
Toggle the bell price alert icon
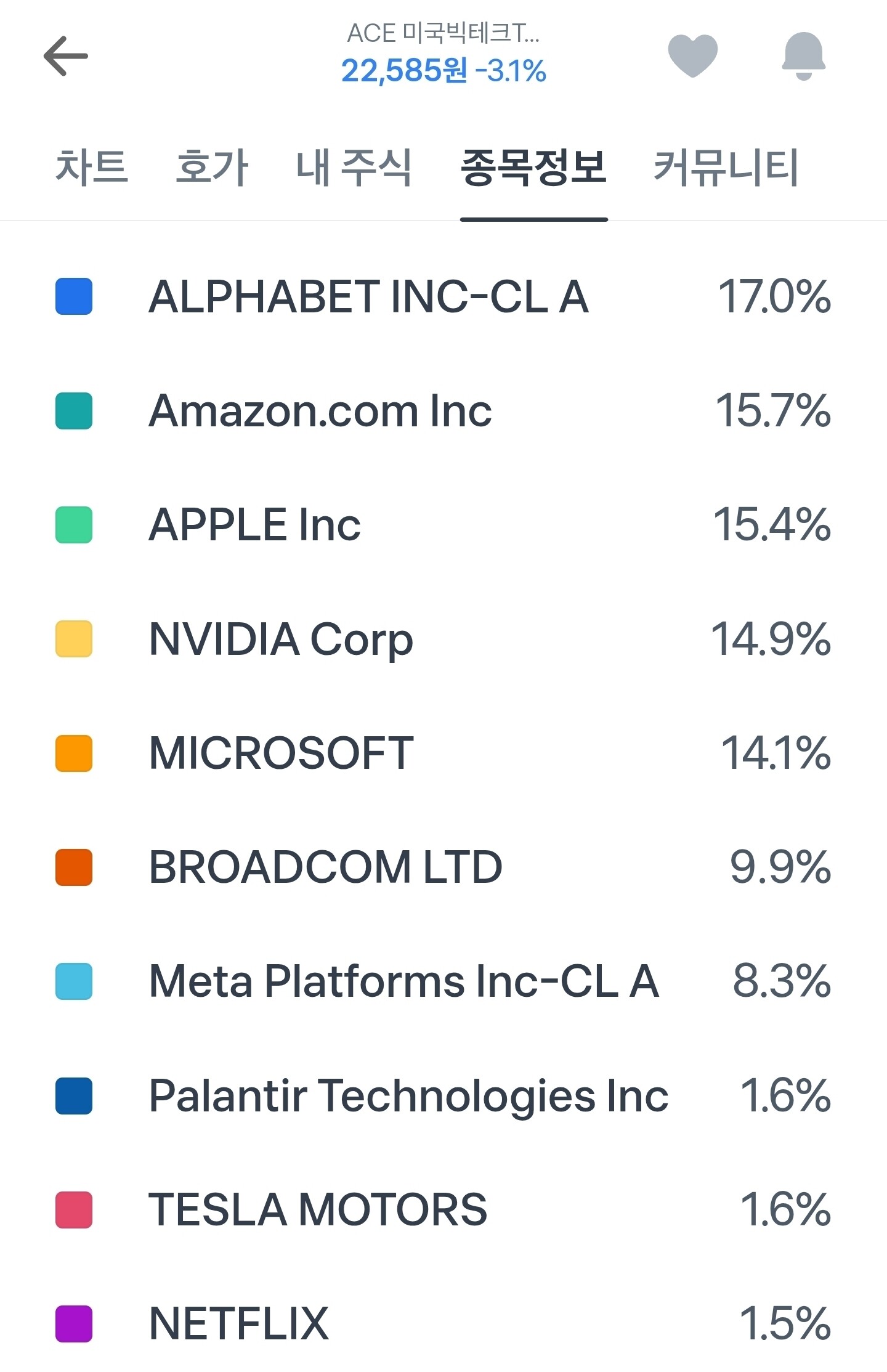pos(803,55)
